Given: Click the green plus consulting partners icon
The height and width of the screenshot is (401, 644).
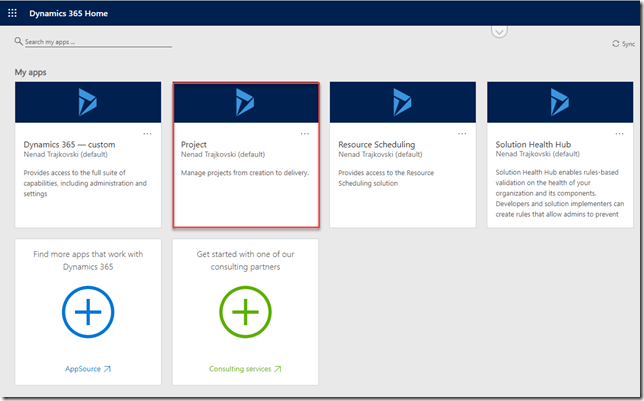Looking at the screenshot, I should (x=245, y=312).
